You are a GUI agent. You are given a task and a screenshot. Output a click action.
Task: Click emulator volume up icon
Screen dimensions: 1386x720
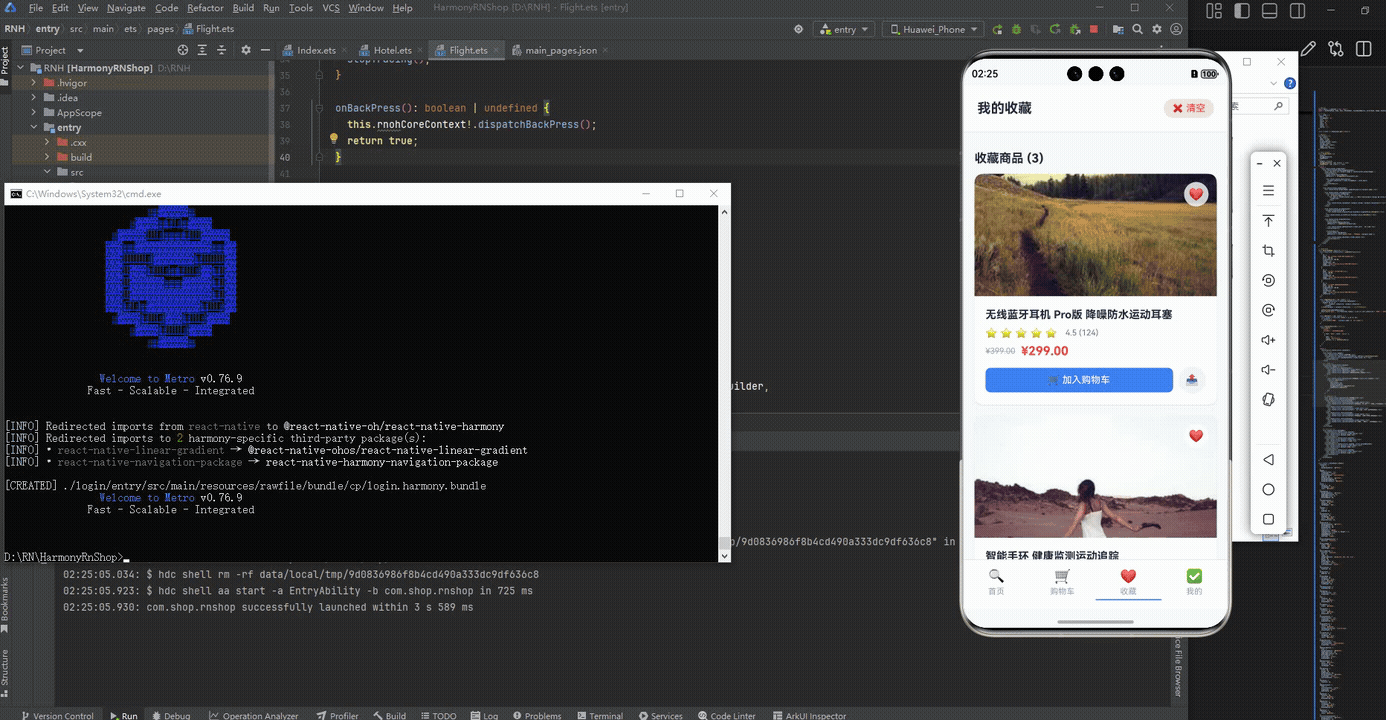1268,340
